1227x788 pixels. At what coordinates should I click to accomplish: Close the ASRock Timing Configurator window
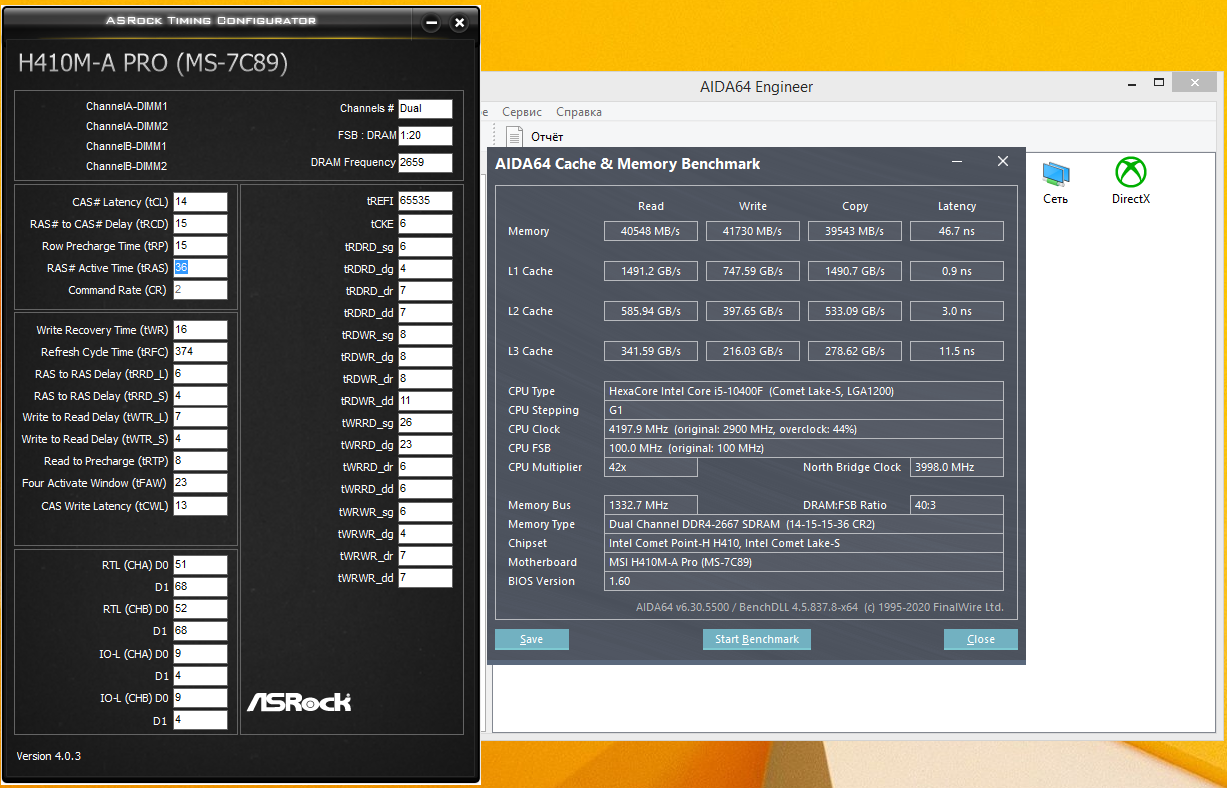click(459, 22)
